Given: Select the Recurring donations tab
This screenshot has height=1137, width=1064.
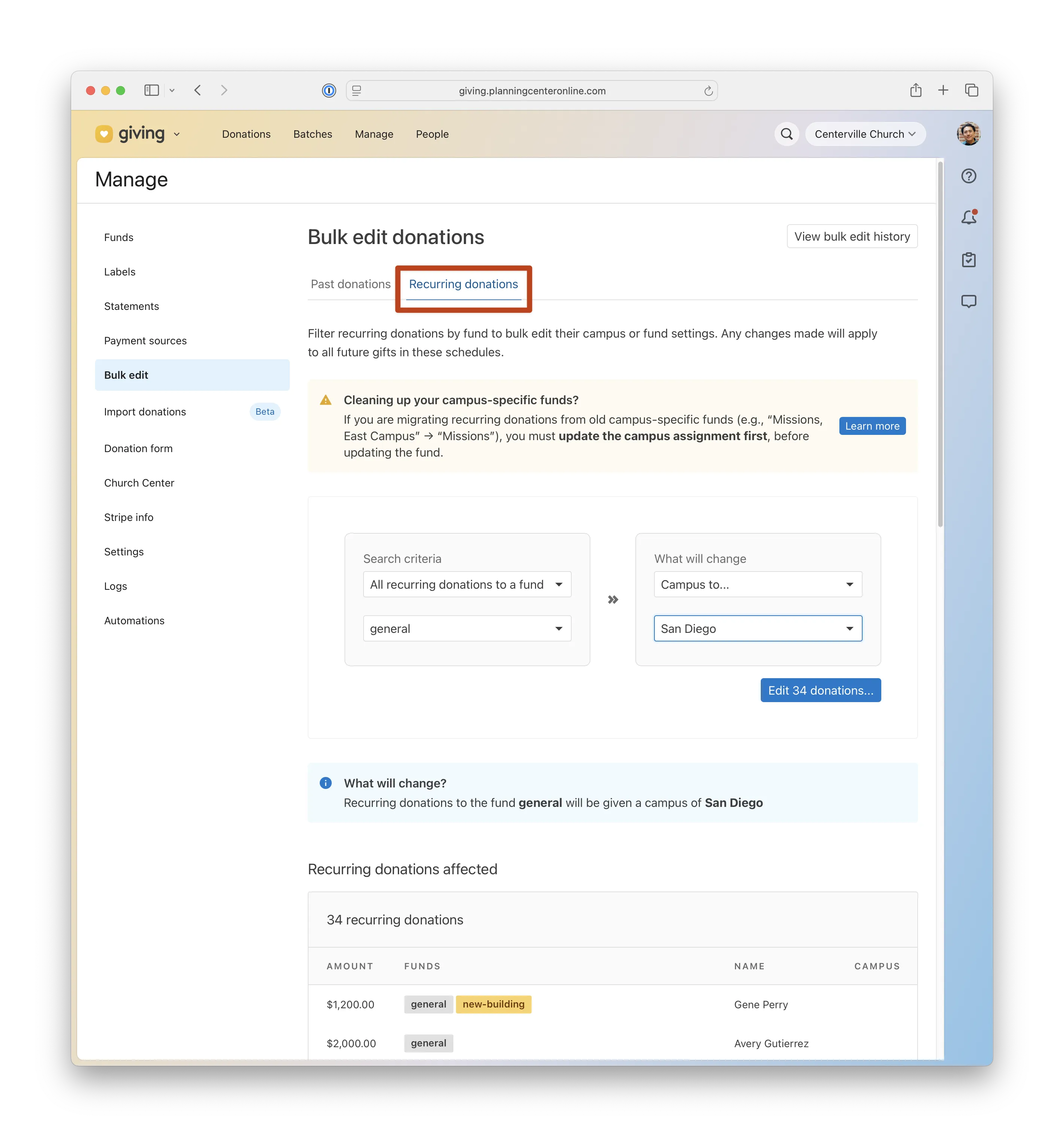Looking at the screenshot, I should coord(463,284).
